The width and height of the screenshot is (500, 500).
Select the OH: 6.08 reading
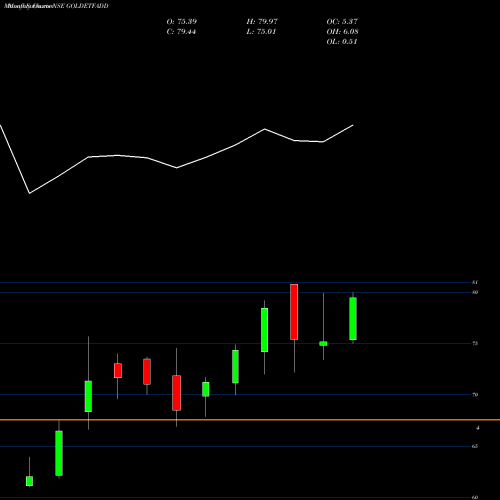342,32
